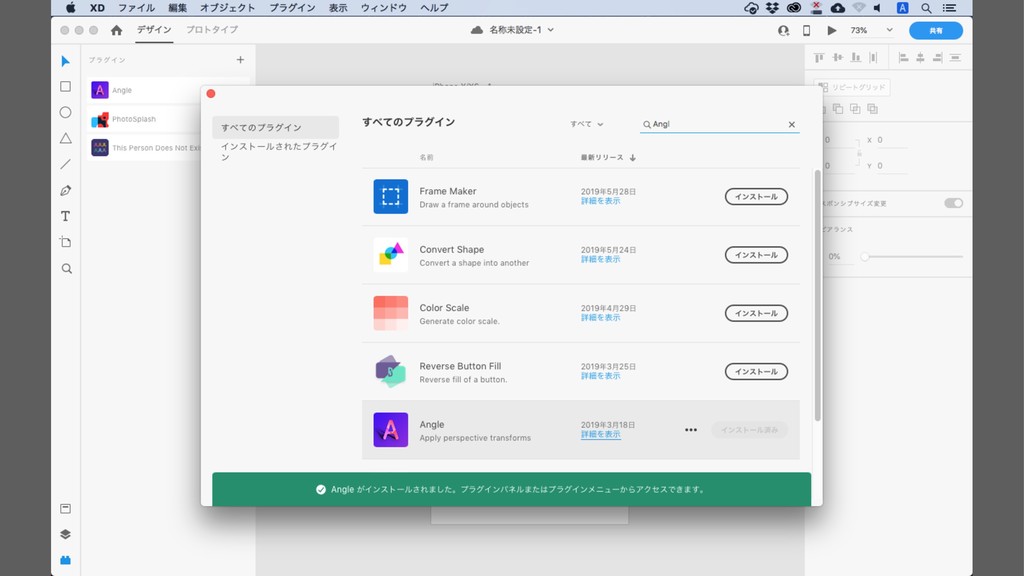The image size is (1024, 576).
Task: Open the Assets panel icon
Action: [x=65, y=509]
